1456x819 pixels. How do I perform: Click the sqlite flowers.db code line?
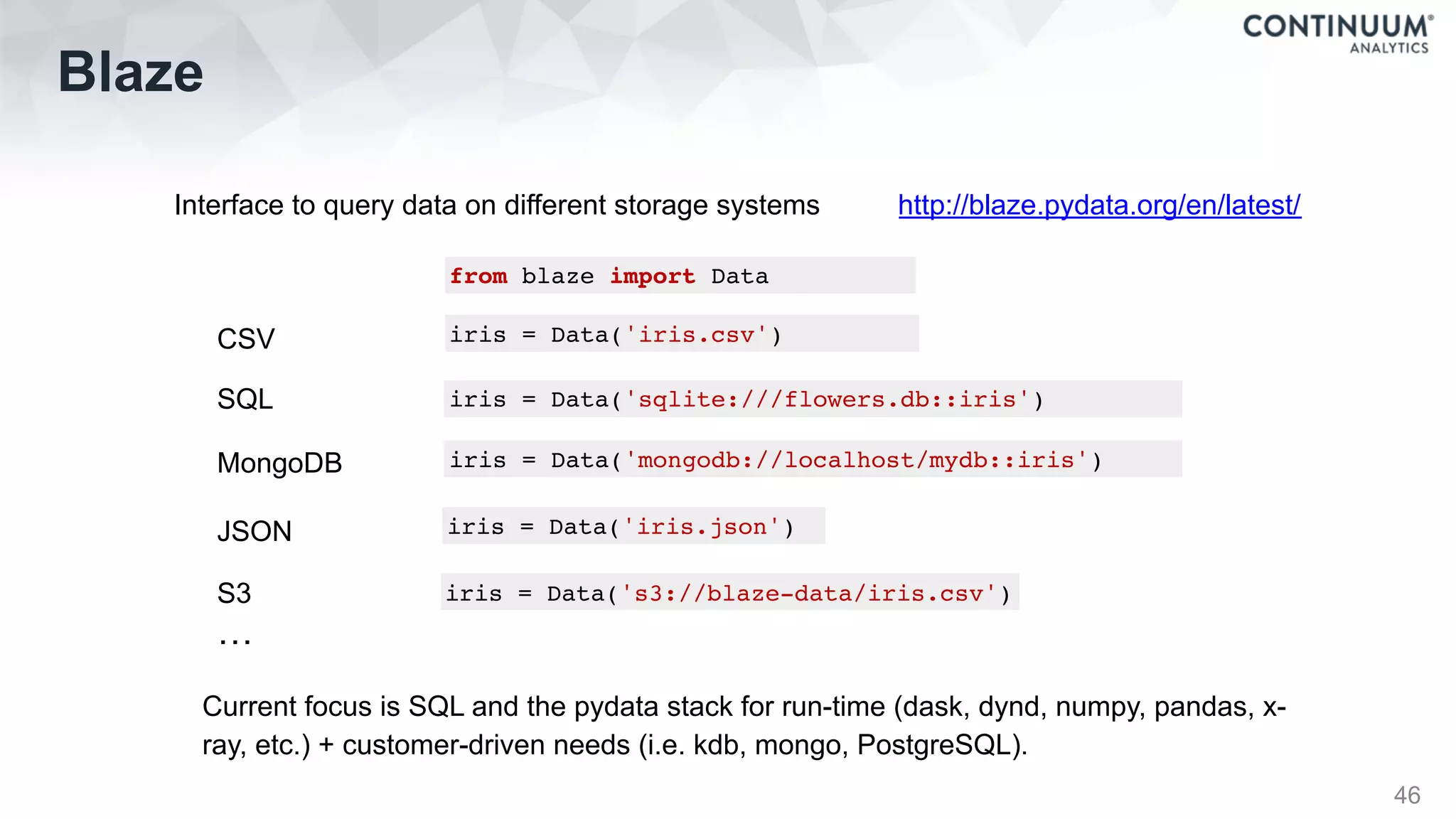[x=746, y=400]
